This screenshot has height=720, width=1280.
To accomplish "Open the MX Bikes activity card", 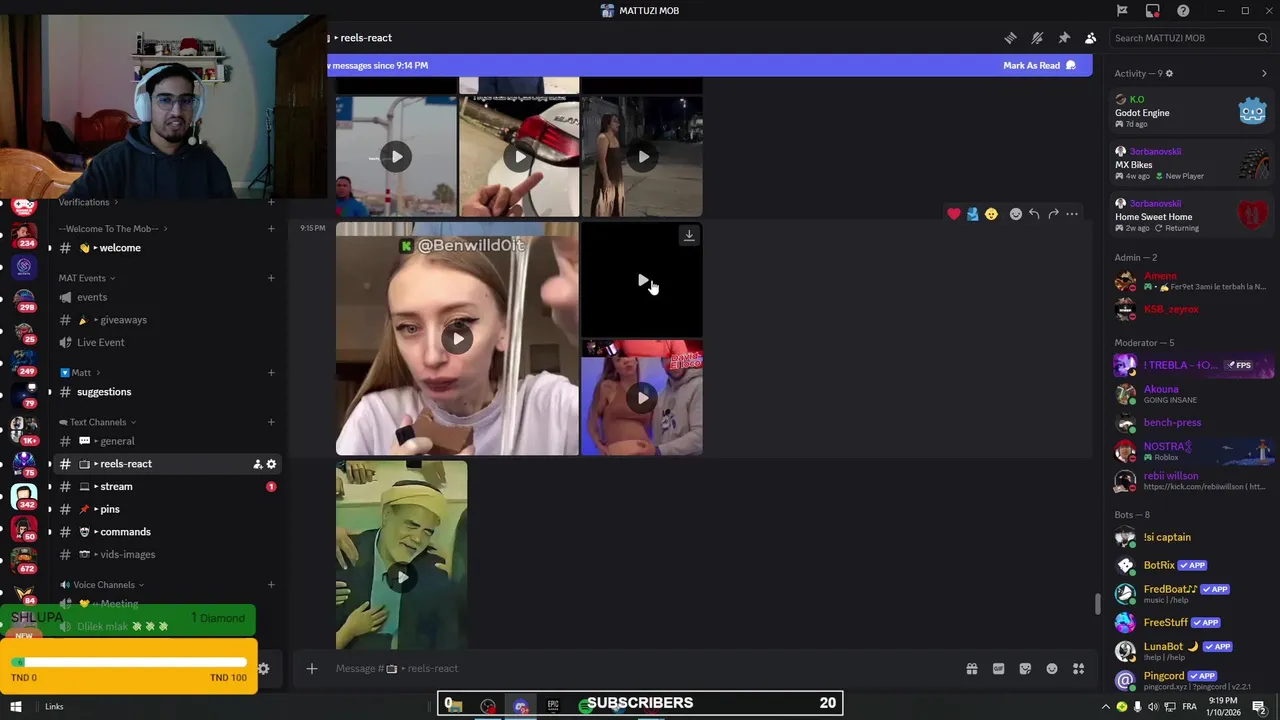I will click(1192, 164).
